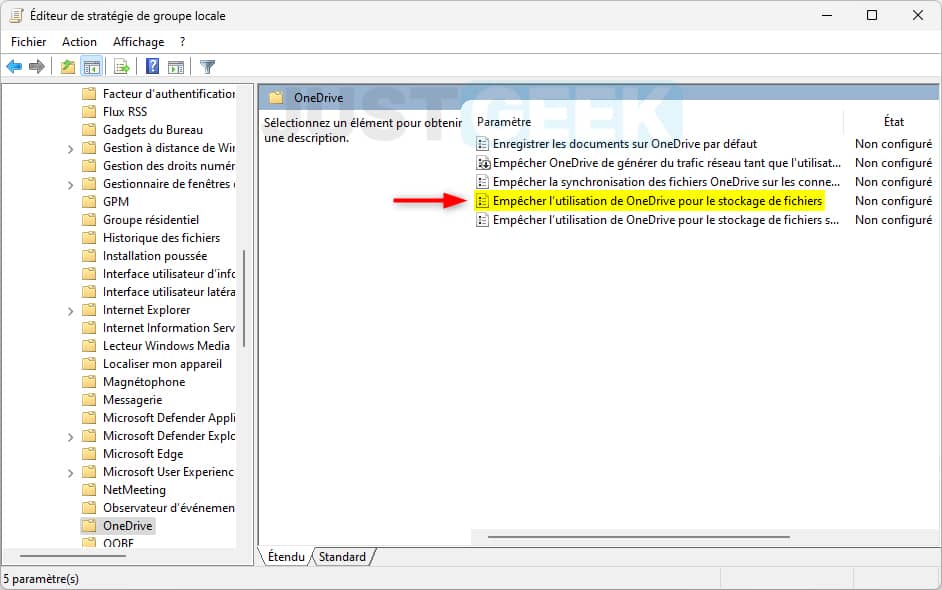The width and height of the screenshot is (942, 590).
Task: Select the last Empêcher l'utilisation policy ending in s...
Action: pyautogui.click(x=666, y=220)
